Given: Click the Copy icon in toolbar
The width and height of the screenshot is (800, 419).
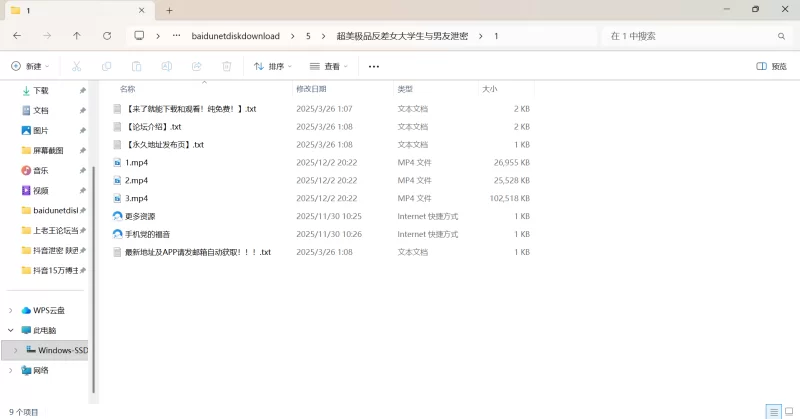Looking at the screenshot, I should (106, 67).
